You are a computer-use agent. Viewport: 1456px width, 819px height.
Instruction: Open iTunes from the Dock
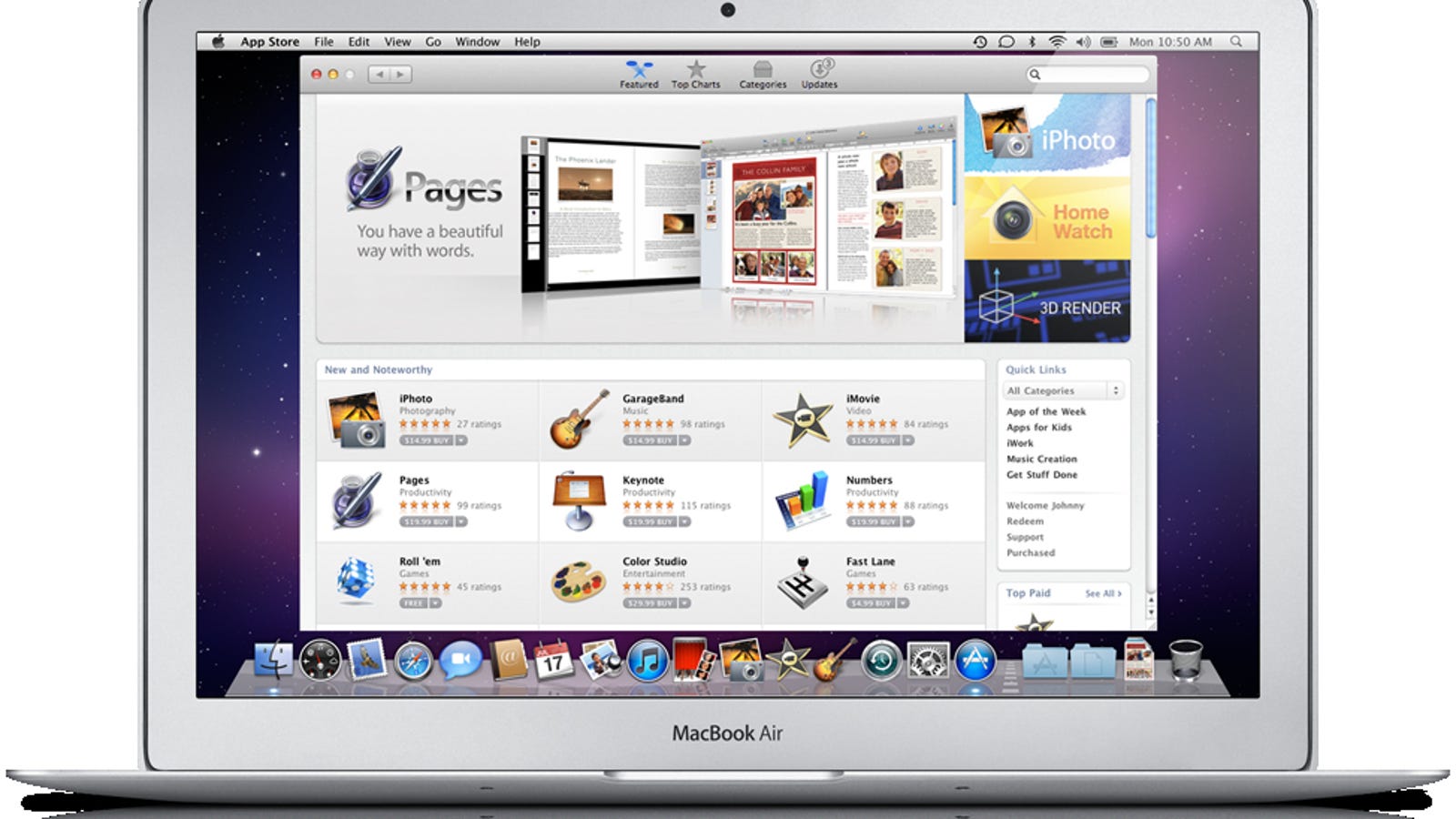click(648, 661)
